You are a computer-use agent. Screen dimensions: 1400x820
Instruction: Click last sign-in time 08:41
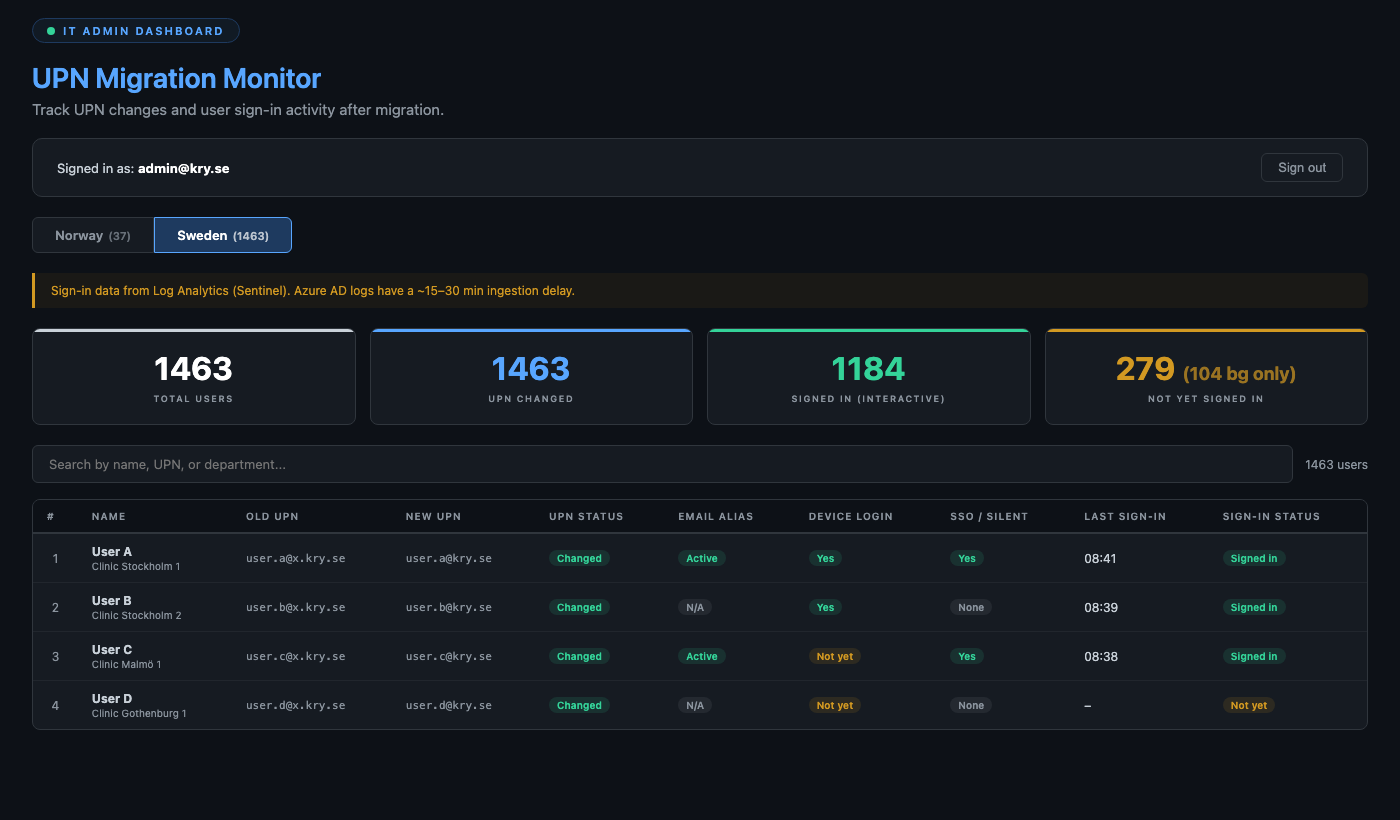[1101, 558]
